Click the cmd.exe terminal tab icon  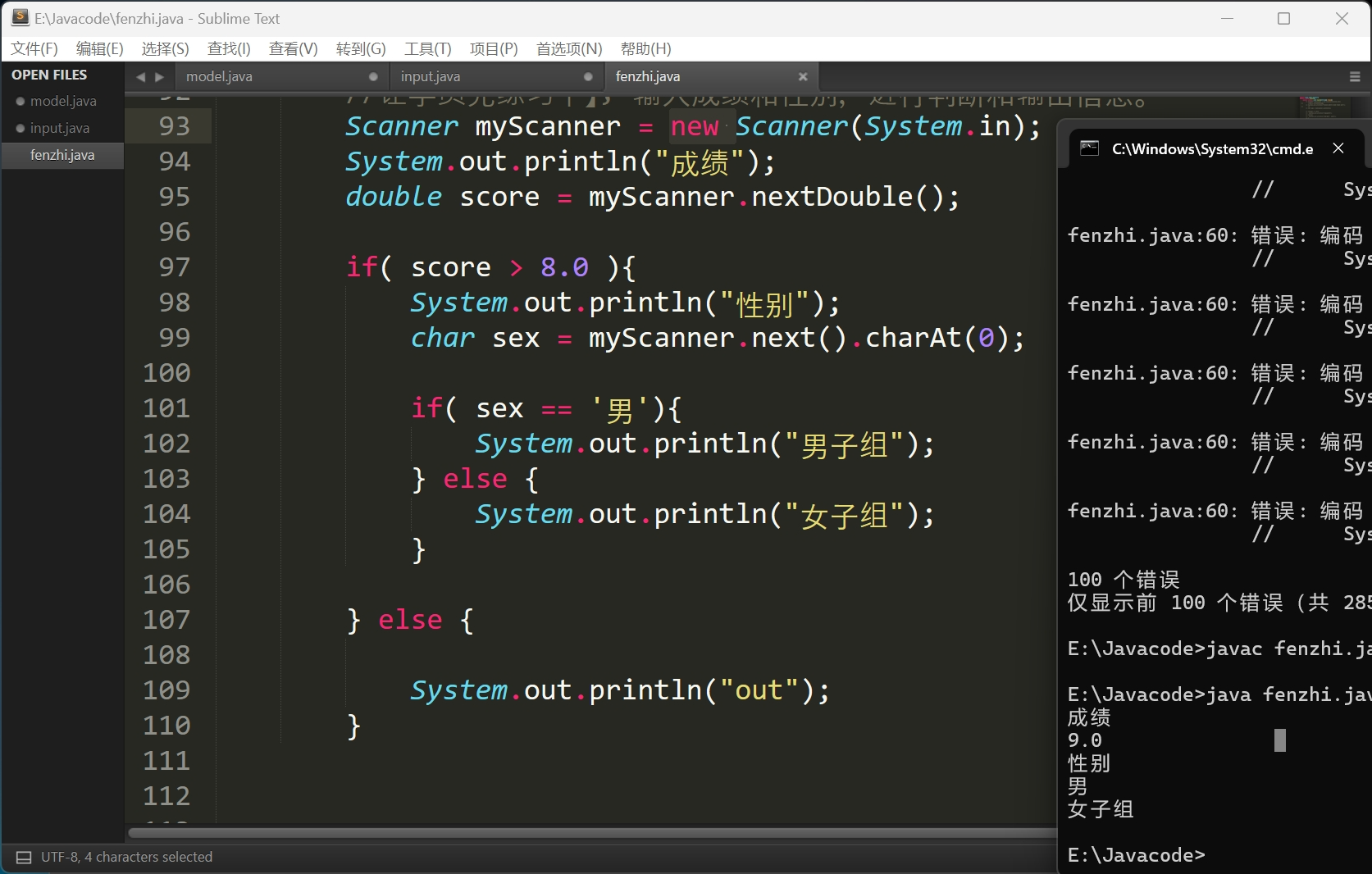point(1089,148)
